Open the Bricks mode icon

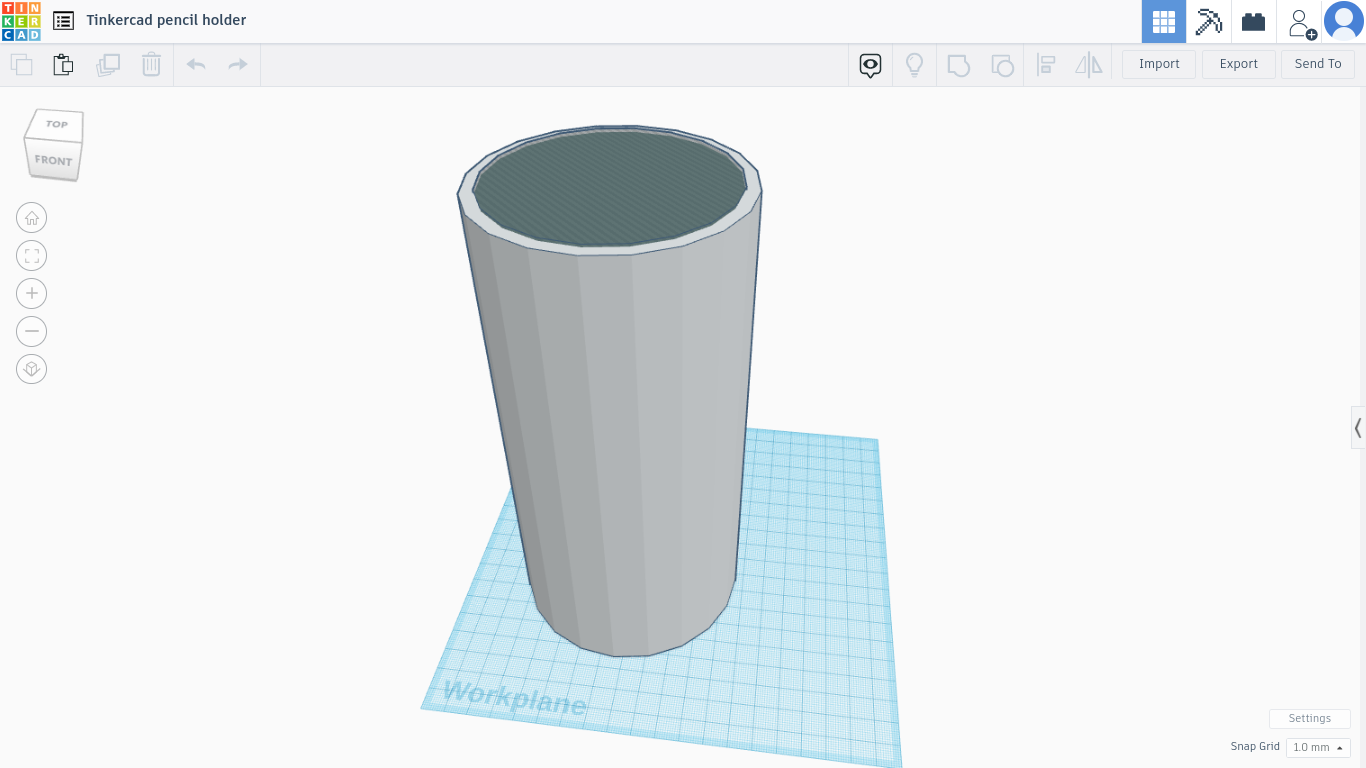coord(1253,21)
